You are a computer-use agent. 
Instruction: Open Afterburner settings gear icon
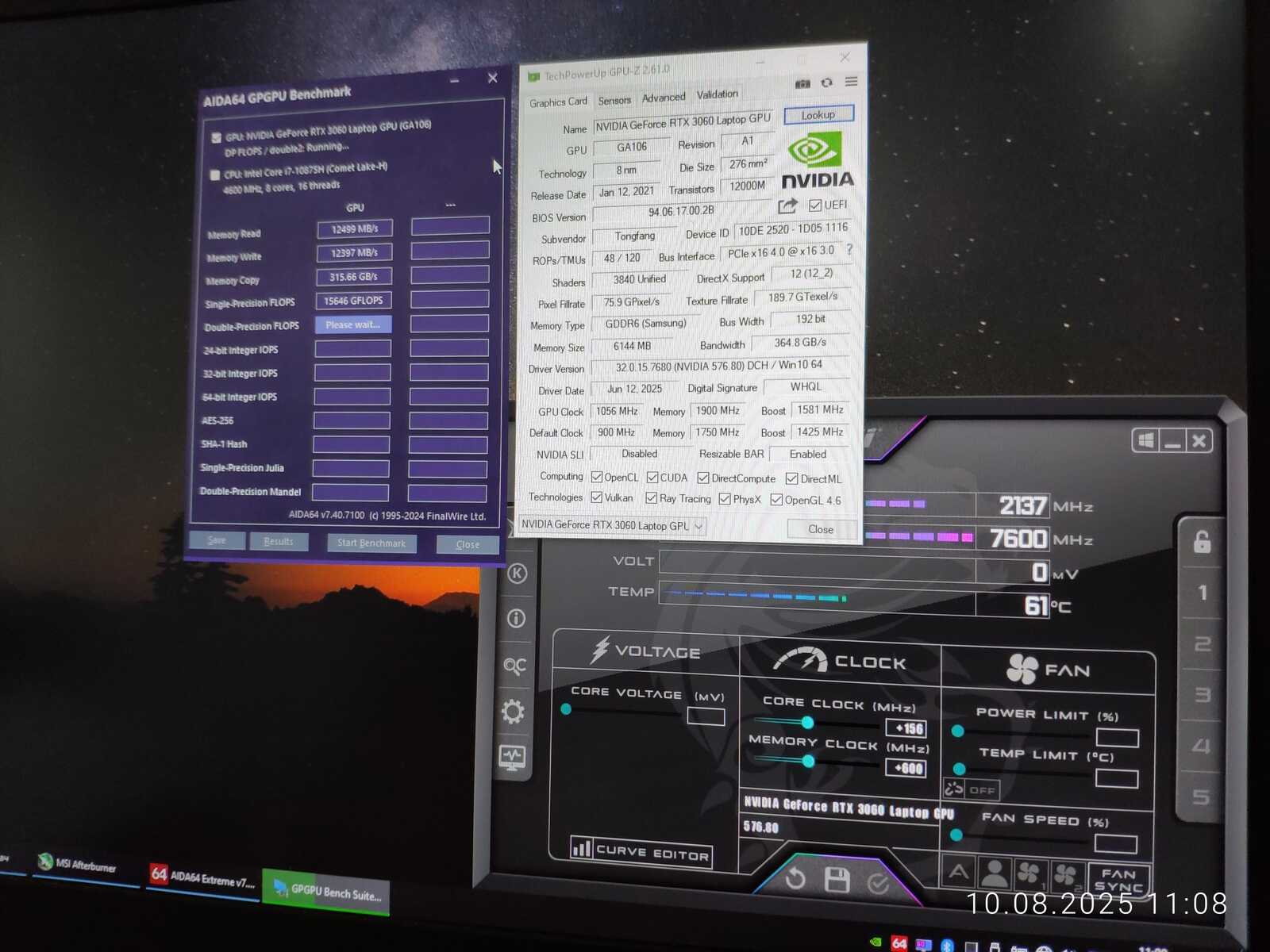[514, 712]
